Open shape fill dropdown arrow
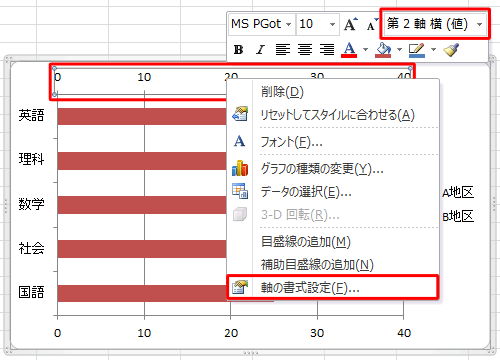The height and width of the screenshot is (360, 500). pos(399,50)
